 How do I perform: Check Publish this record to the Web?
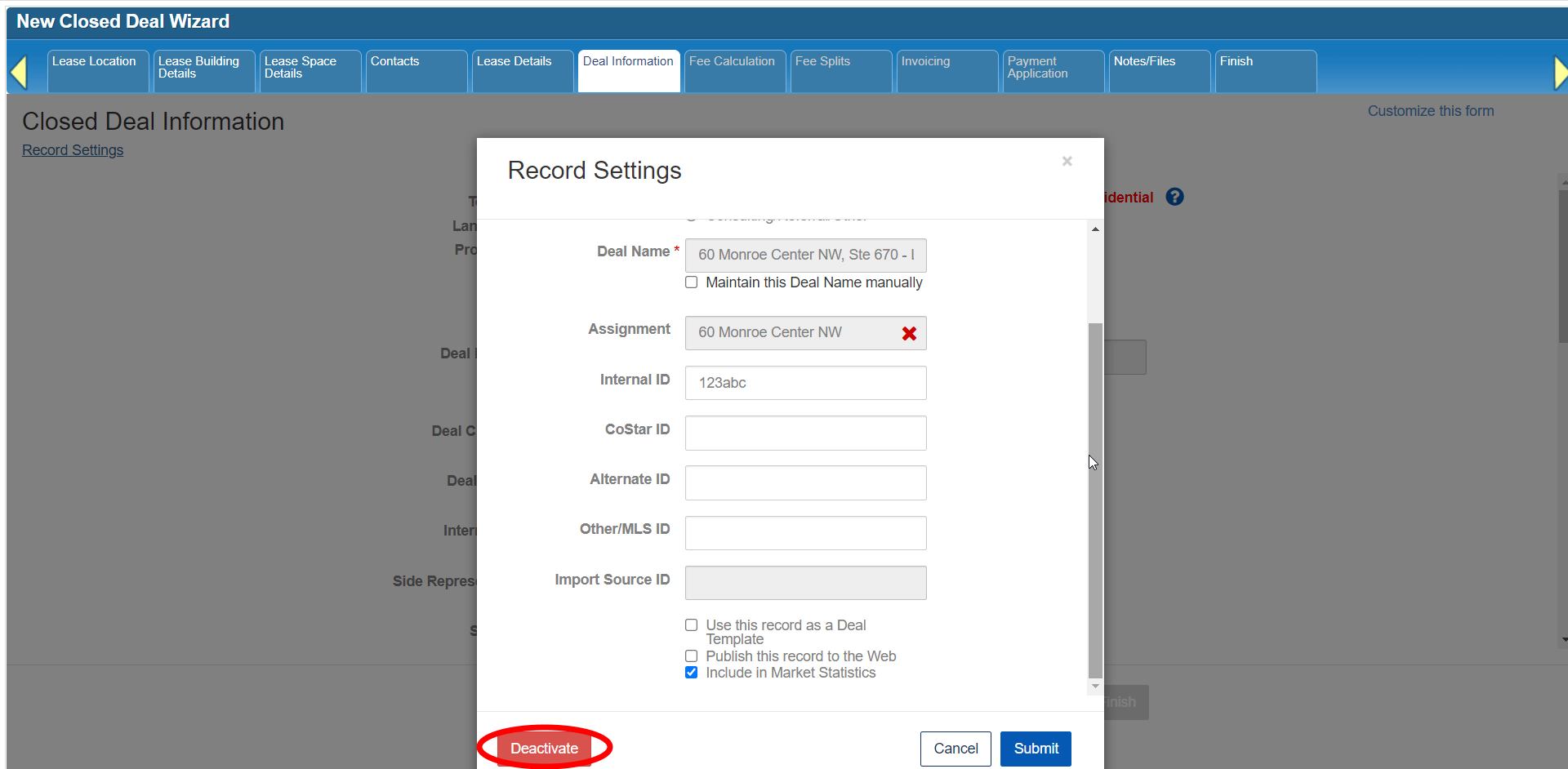point(692,656)
